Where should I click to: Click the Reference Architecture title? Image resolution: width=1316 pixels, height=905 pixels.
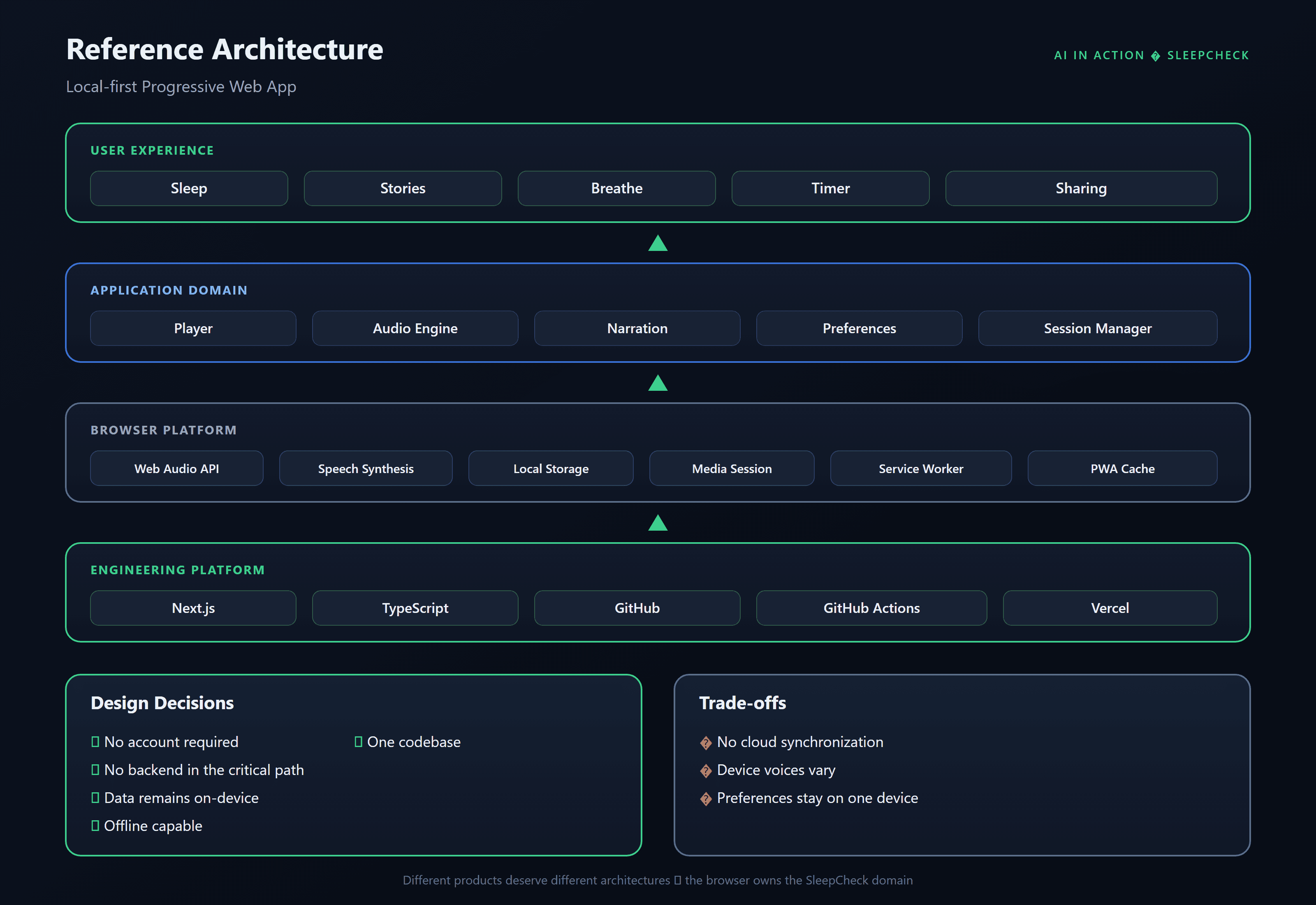[x=225, y=49]
